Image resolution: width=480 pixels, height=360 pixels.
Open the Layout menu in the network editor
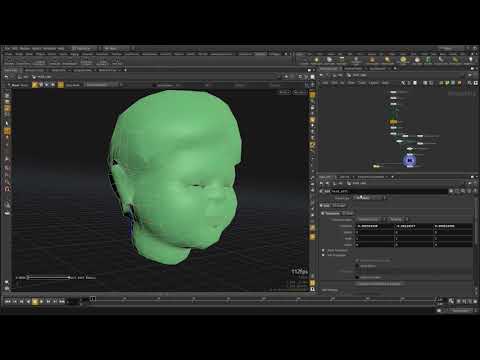click(373, 83)
